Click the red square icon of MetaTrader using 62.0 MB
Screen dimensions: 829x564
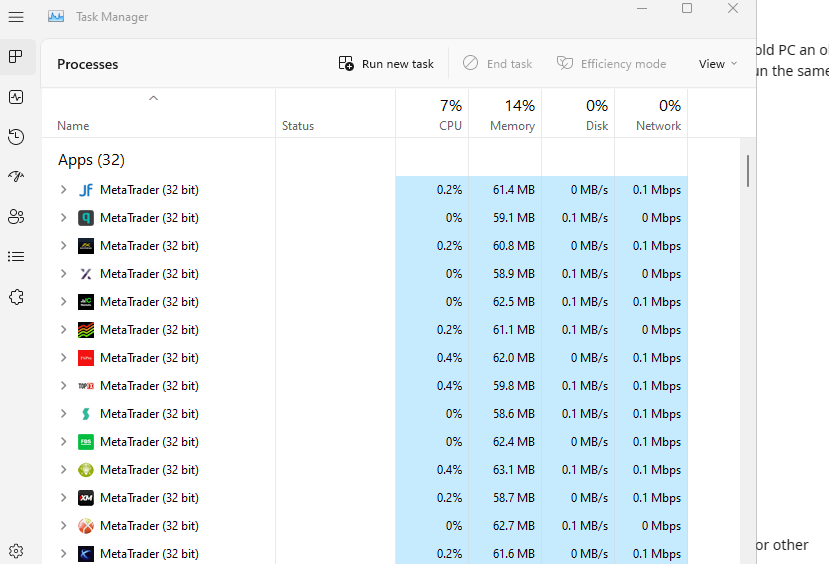[86, 358]
